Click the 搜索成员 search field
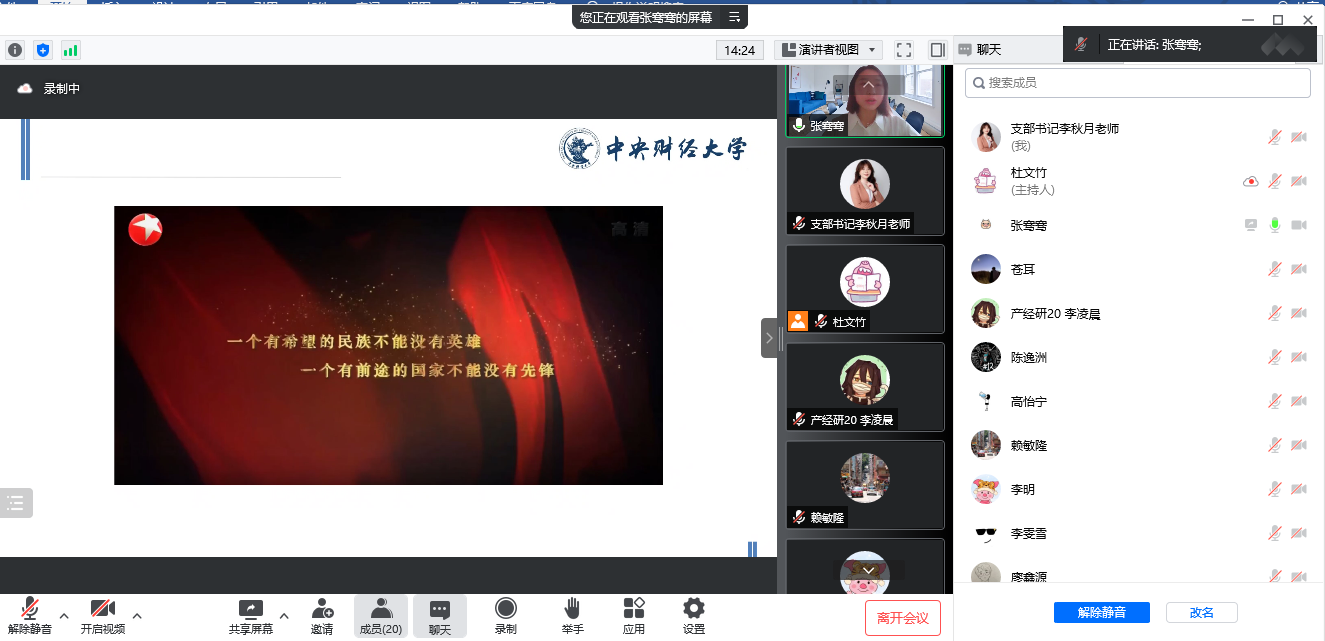 [1138, 83]
